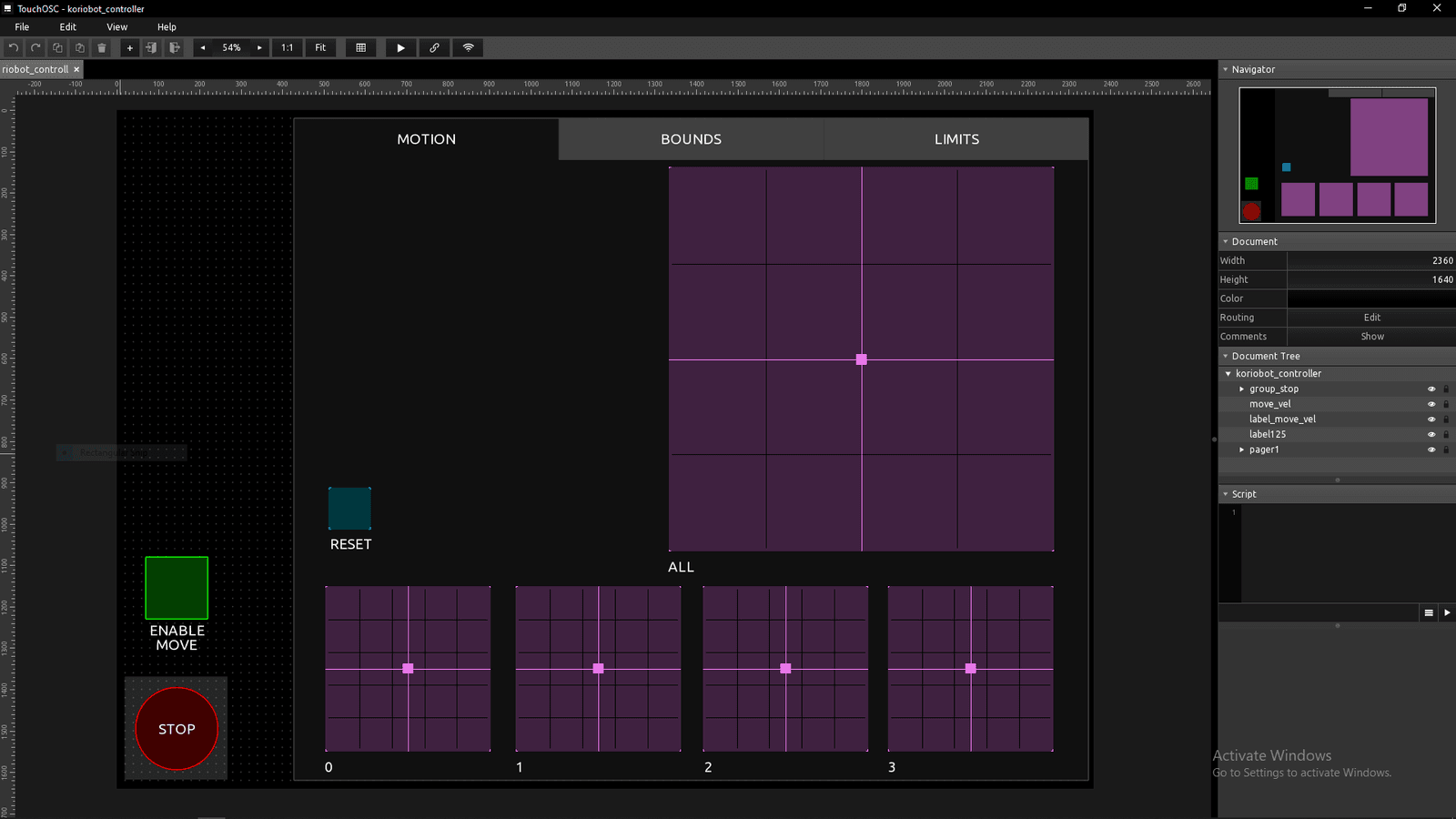Image resolution: width=1456 pixels, height=819 pixels.
Task: Click the wifi network icon
Action: (x=469, y=47)
